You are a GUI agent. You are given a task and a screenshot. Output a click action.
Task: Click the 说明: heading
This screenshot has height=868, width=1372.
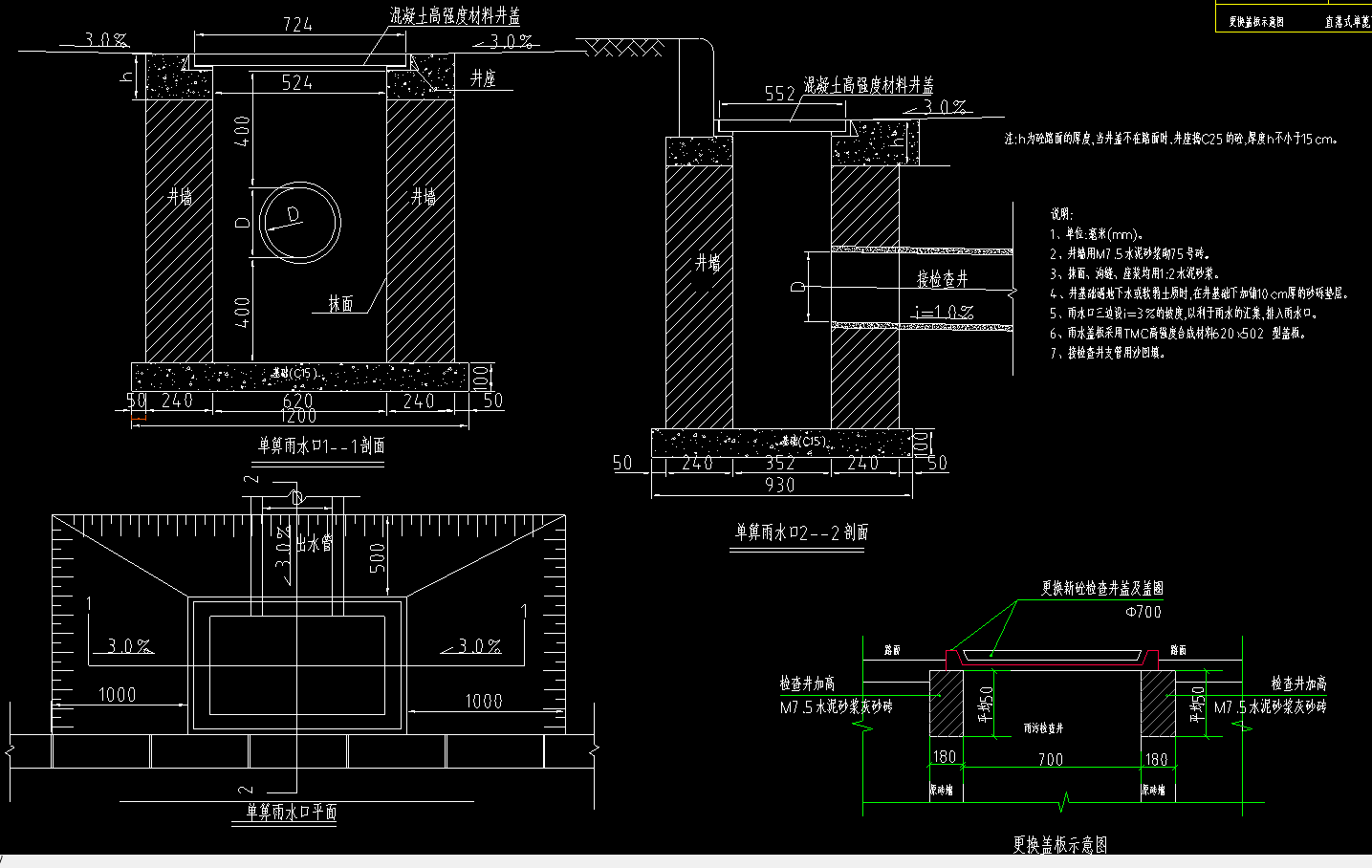[x=1062, y=214]
